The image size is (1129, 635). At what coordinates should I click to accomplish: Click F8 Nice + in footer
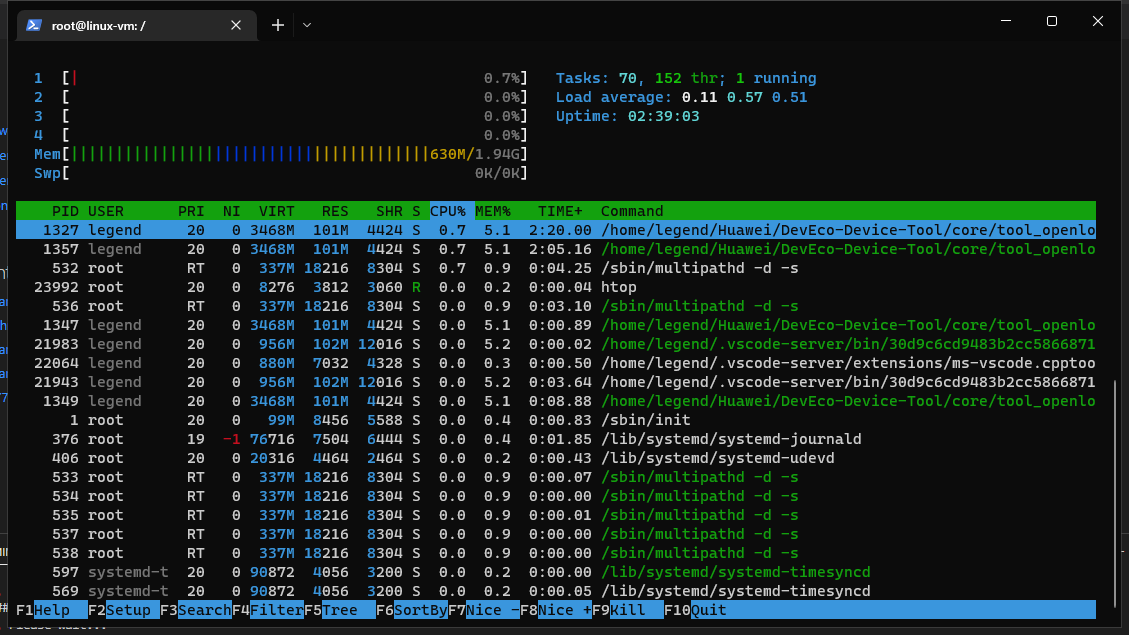tap(556, 610)
